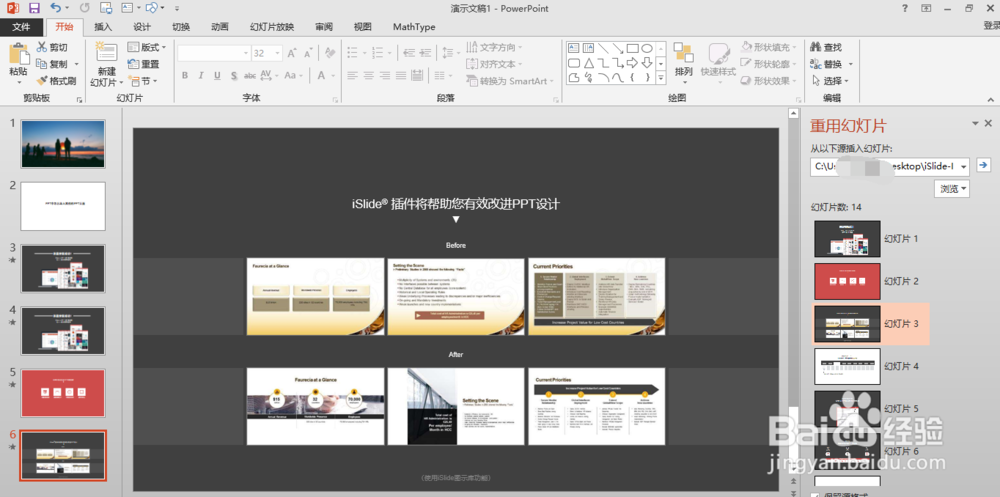1000x497 pixels.
Task: Select the rectangle shape in shapes gallery
Action: tap(633, 48)
